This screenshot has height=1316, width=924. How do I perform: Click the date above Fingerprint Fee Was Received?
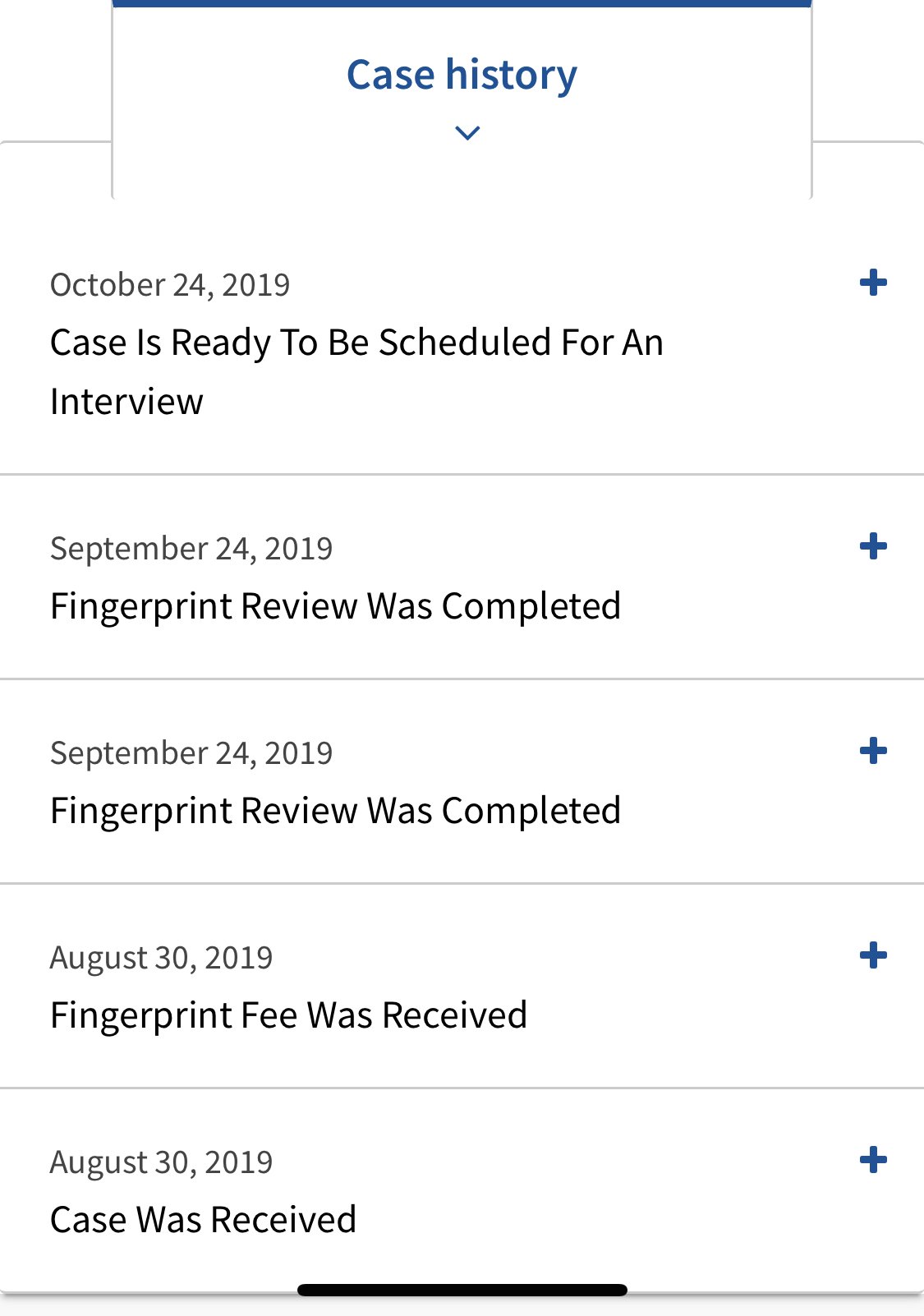pyautogui.click(x=161, y=958)
